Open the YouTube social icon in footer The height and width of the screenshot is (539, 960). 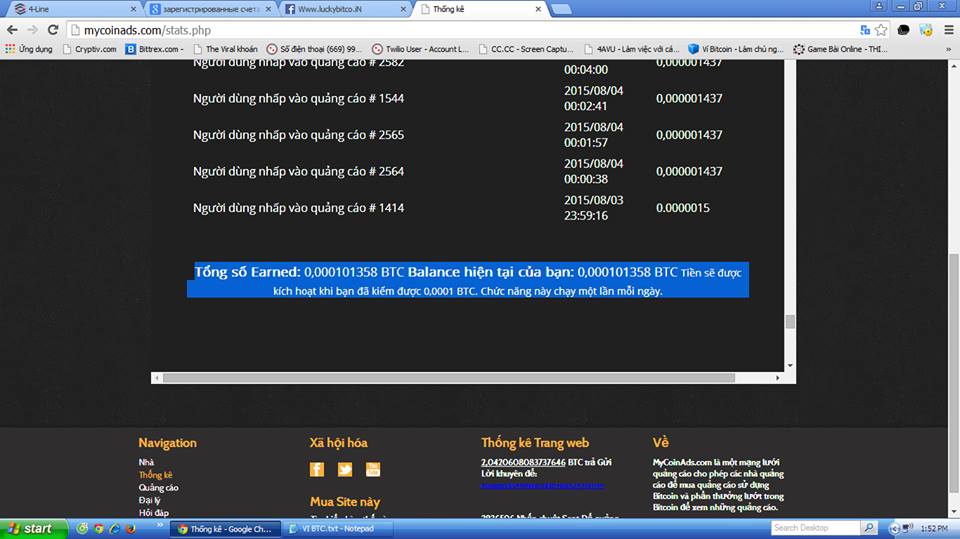click(x=373, y=469)
